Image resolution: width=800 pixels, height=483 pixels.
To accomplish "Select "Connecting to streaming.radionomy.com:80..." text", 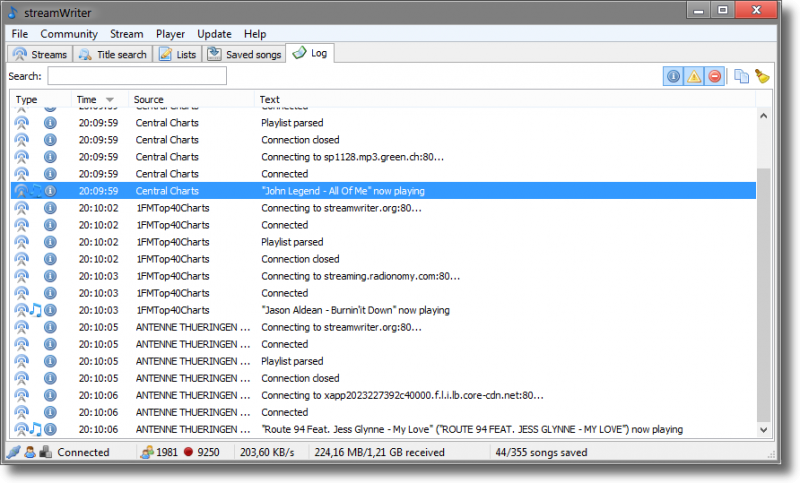I will 360,276.
